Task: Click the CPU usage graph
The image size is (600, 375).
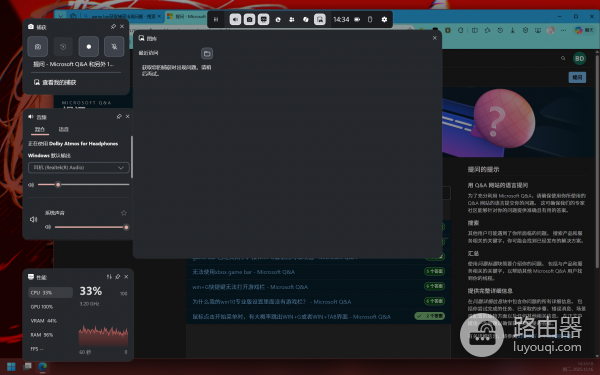Action: pyautogui.click(x=103, y=336)
